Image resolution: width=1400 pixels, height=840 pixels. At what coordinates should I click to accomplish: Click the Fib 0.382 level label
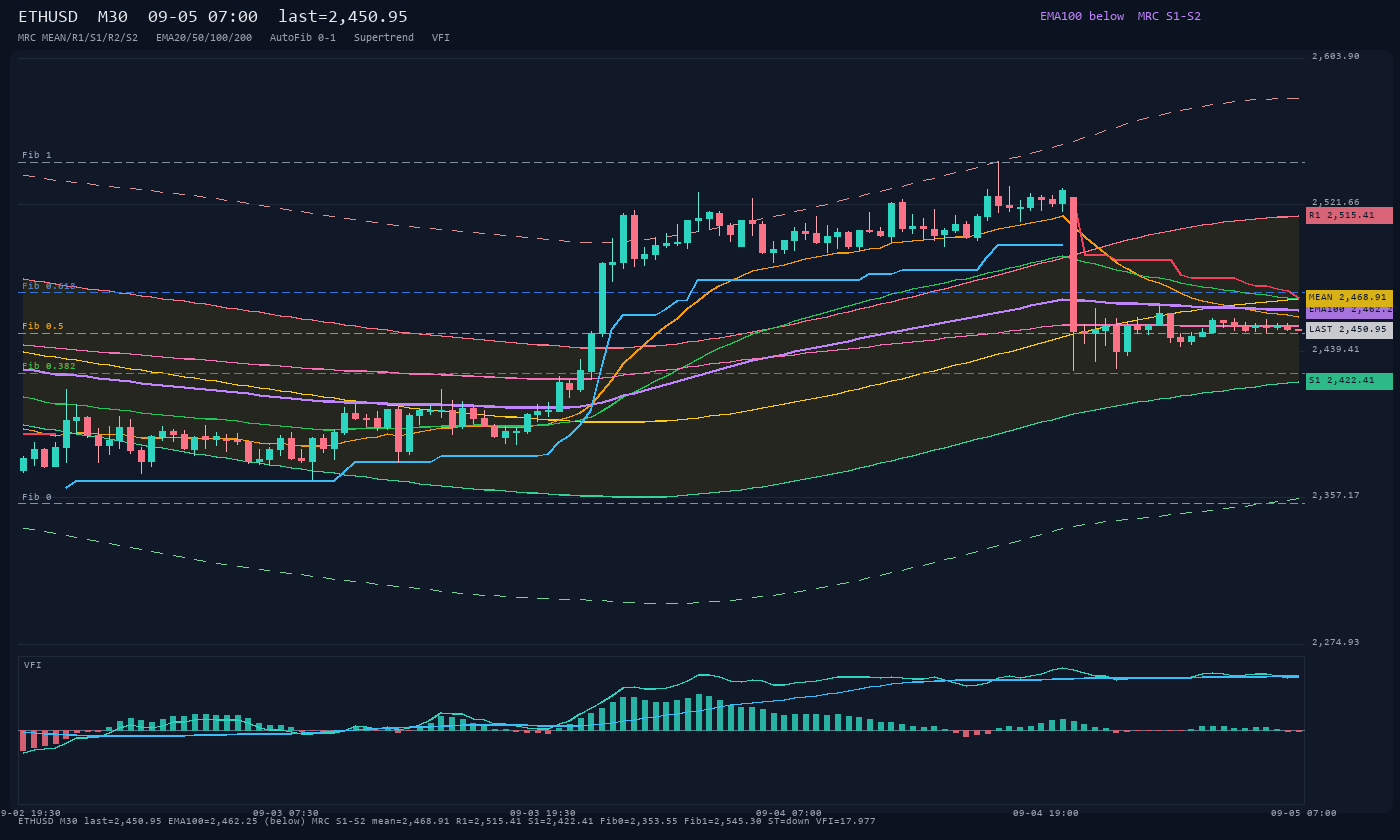click(49, 366)
